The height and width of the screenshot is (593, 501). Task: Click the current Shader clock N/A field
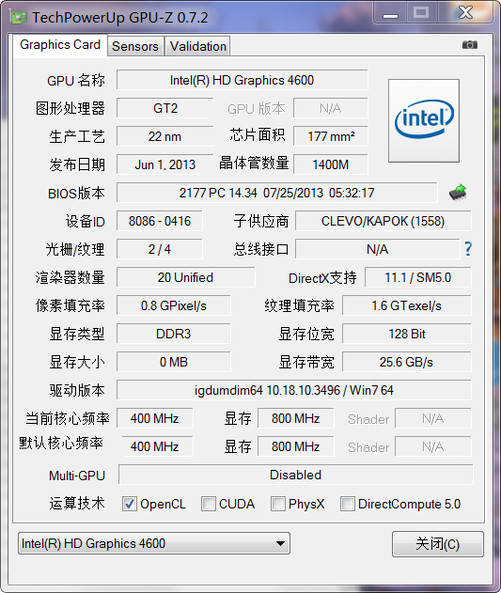[433, 418]
